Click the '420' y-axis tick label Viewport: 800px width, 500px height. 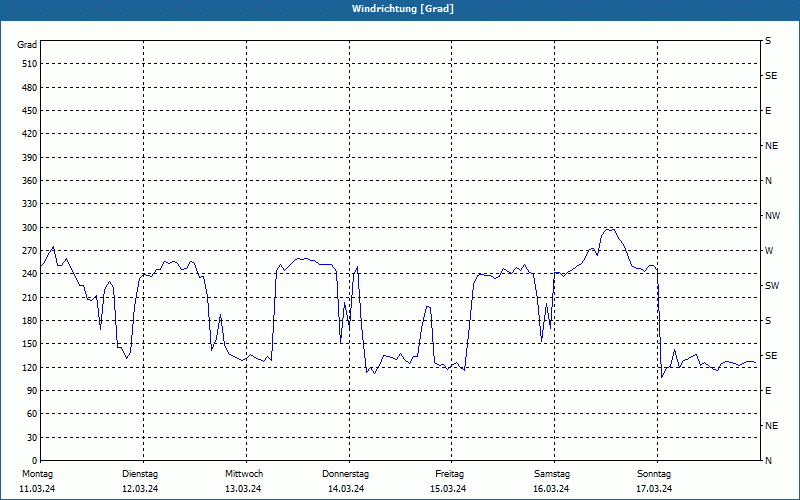[30, 134]
